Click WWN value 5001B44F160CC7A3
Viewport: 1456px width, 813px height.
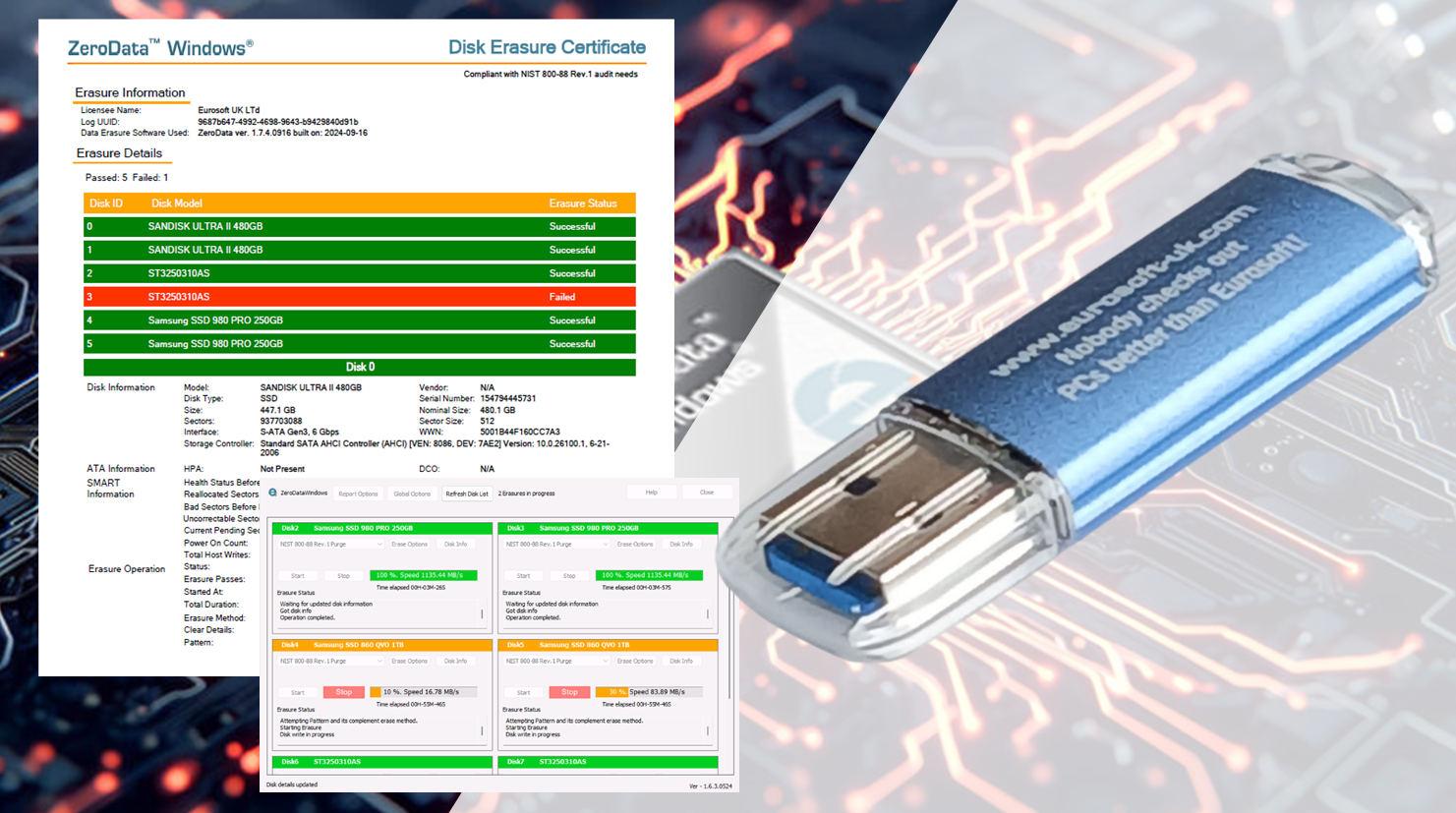coord(520,432)
